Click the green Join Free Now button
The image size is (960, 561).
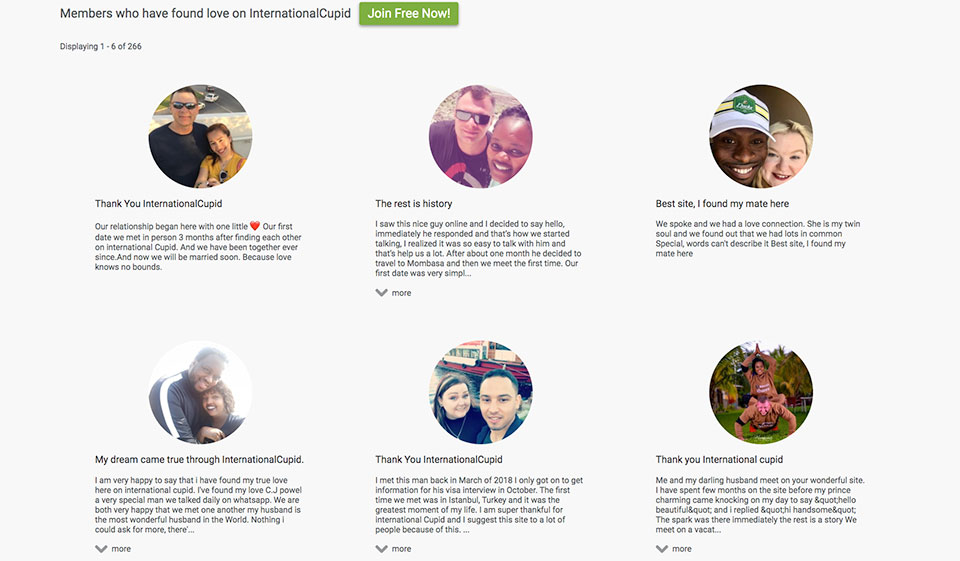(x=408, y=14)
